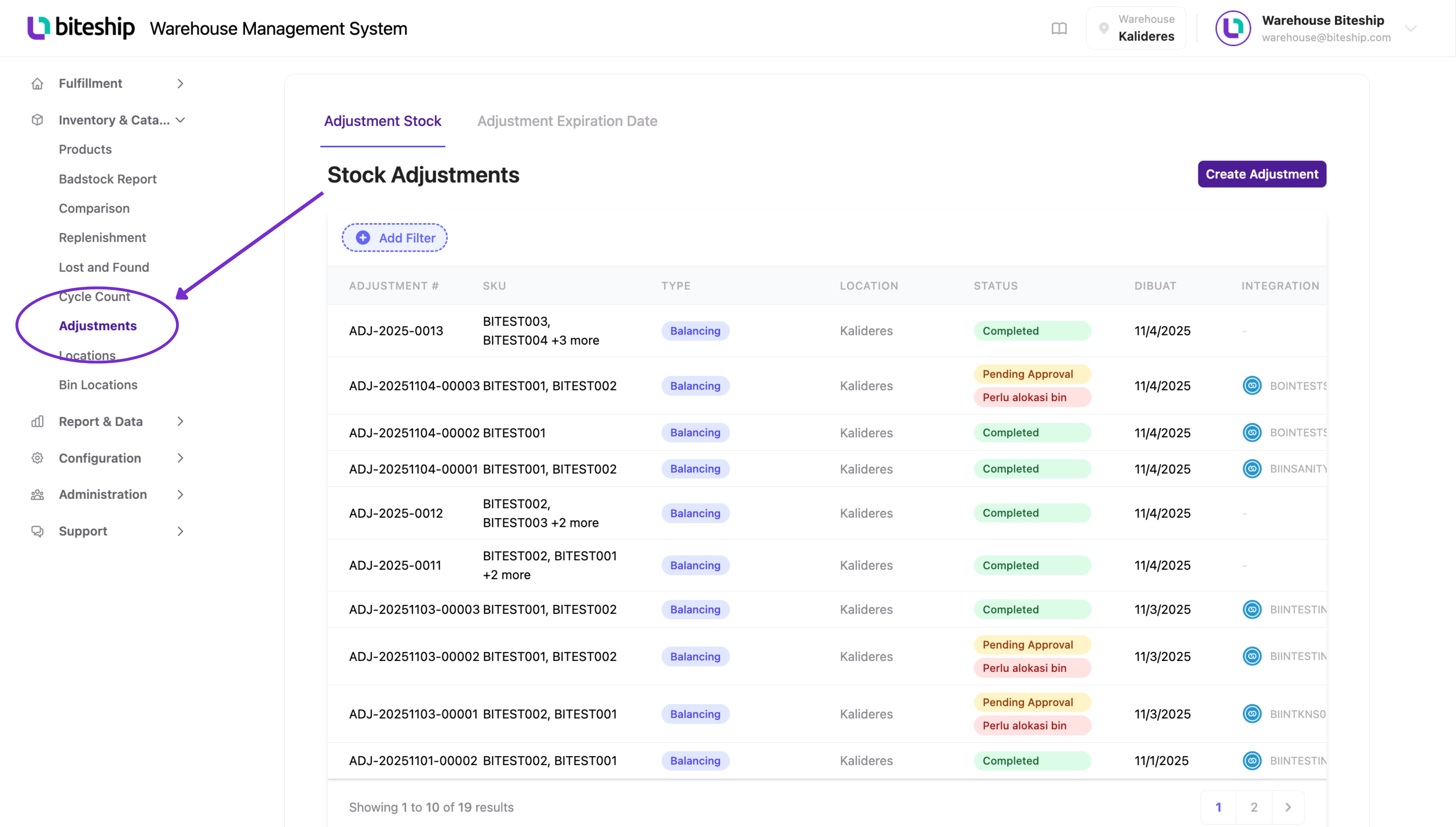Click the Create Adjustment button
Screen dimensions: 1456x827
point(1262,174)
